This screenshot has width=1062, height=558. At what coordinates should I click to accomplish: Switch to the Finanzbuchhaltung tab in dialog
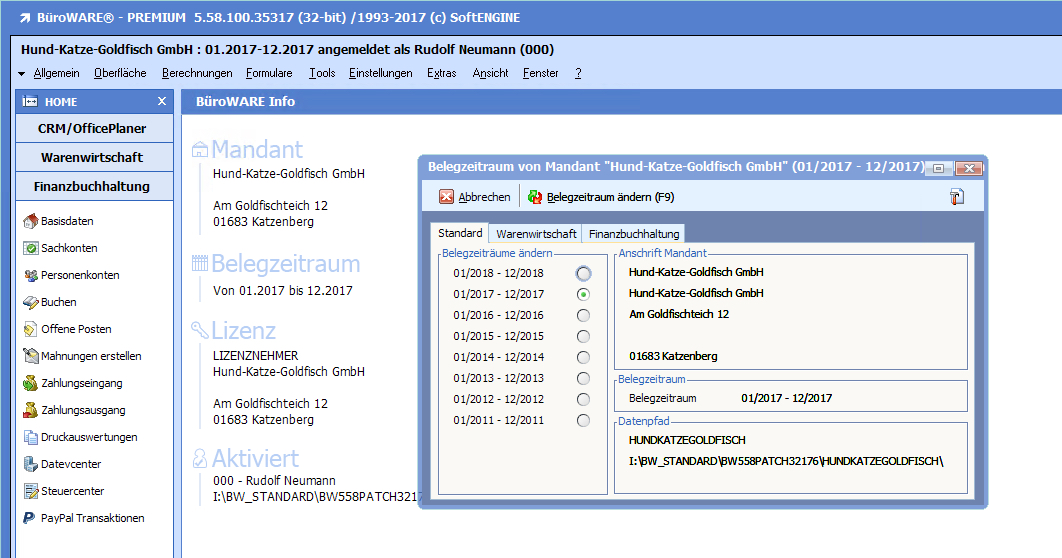(634, 234)
